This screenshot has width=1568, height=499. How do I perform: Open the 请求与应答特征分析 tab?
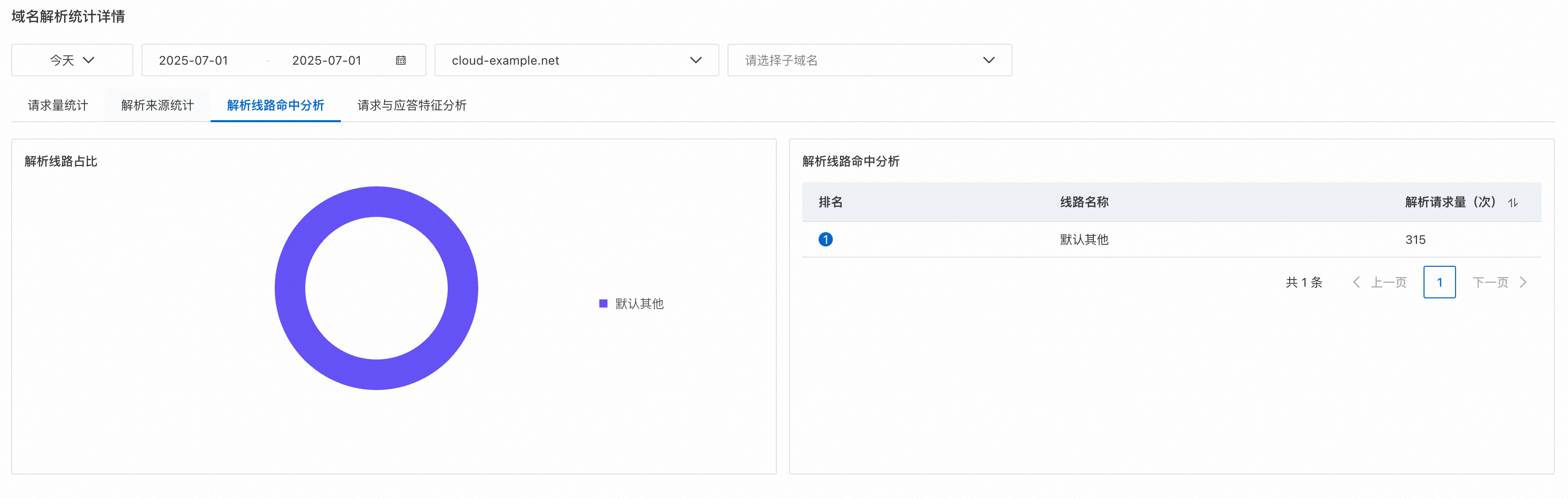pos(412,105)
